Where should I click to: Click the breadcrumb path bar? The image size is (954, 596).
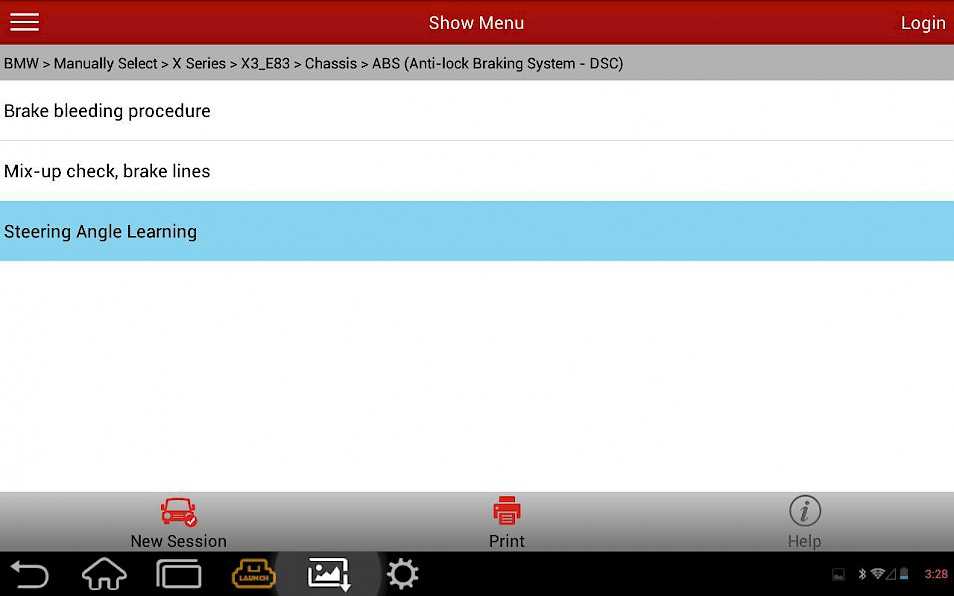477,63
